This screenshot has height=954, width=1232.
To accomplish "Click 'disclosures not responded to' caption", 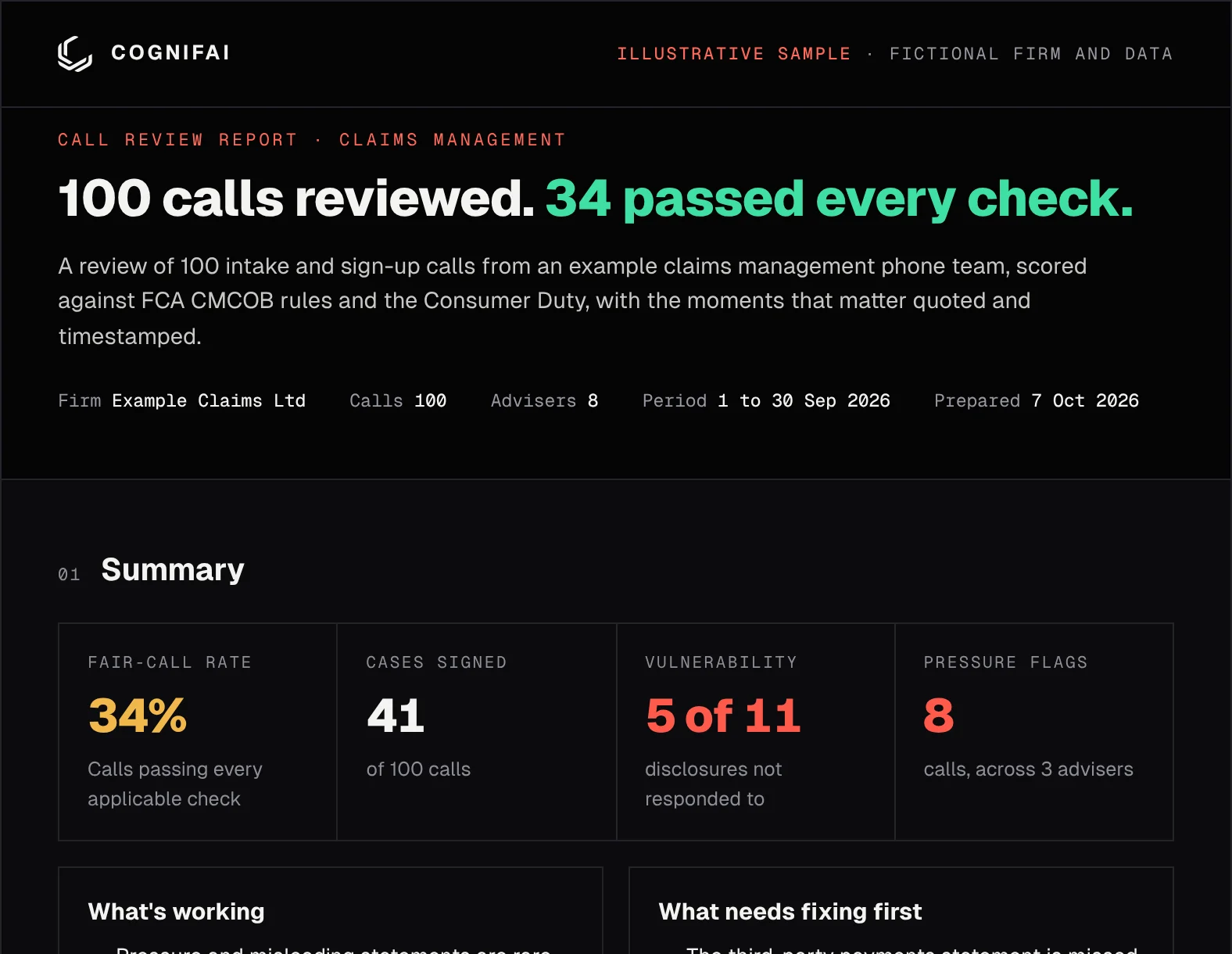I will [x=713, y=784].
